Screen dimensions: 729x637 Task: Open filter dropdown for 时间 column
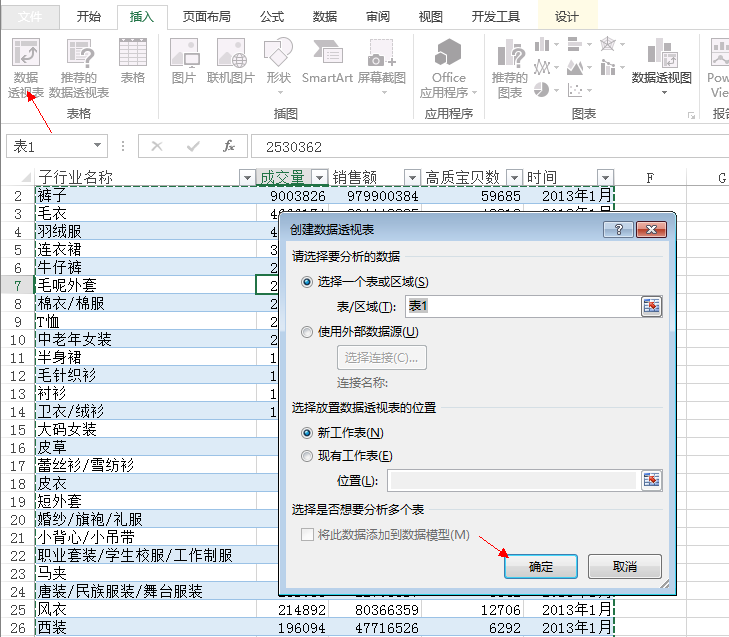pos(605,178)
